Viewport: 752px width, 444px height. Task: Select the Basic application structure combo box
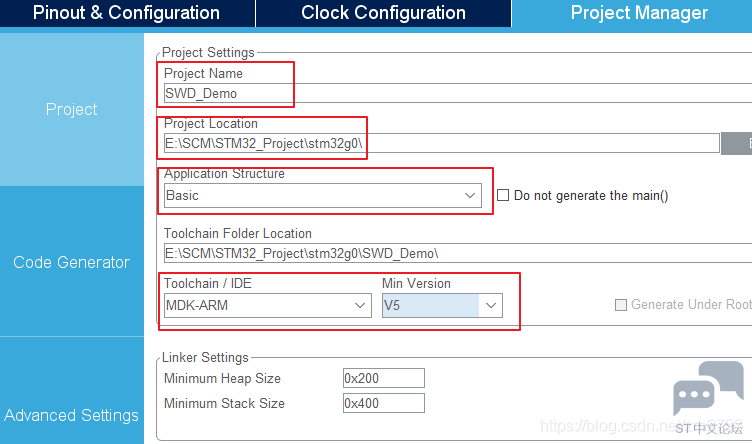pos(323,196)
